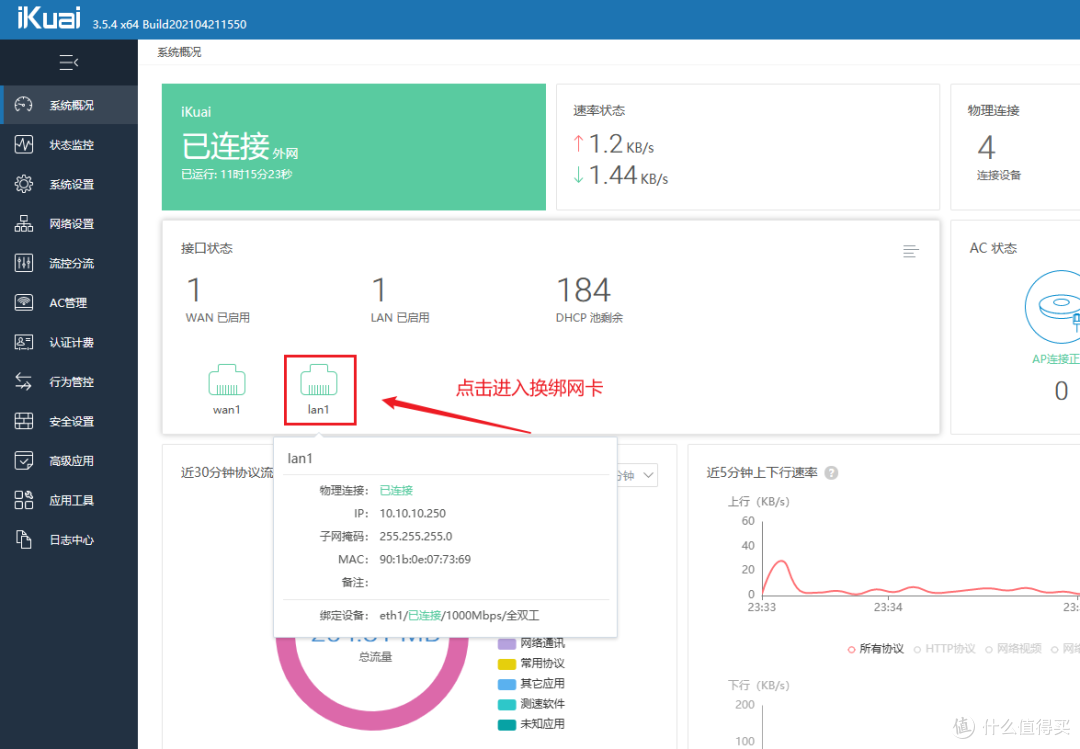
Task: Collapse the sidebar with the hamburger icon
Action: click(x=68, y=62)
